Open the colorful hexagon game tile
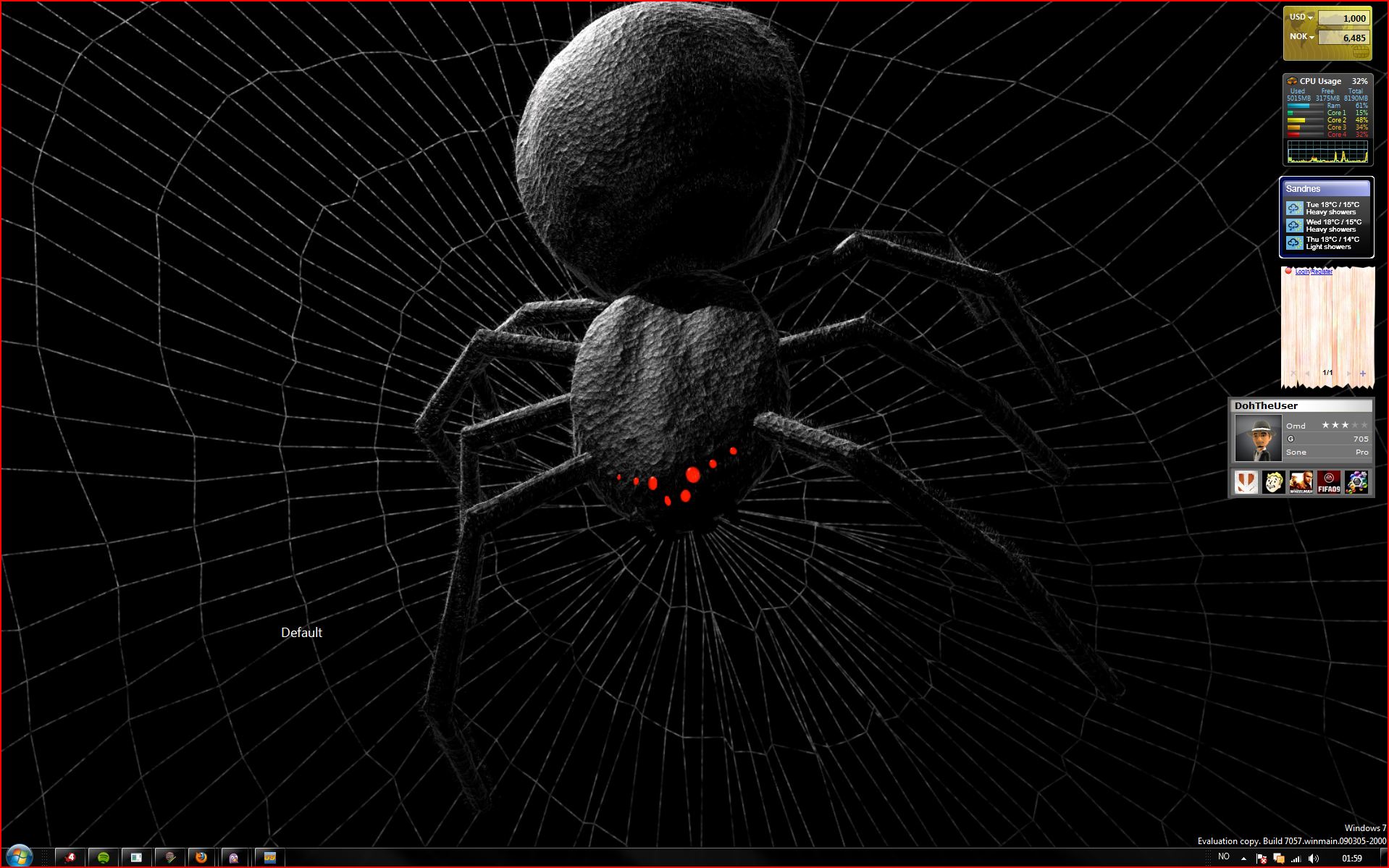1389x868 pixels. tap(1356, 482)
